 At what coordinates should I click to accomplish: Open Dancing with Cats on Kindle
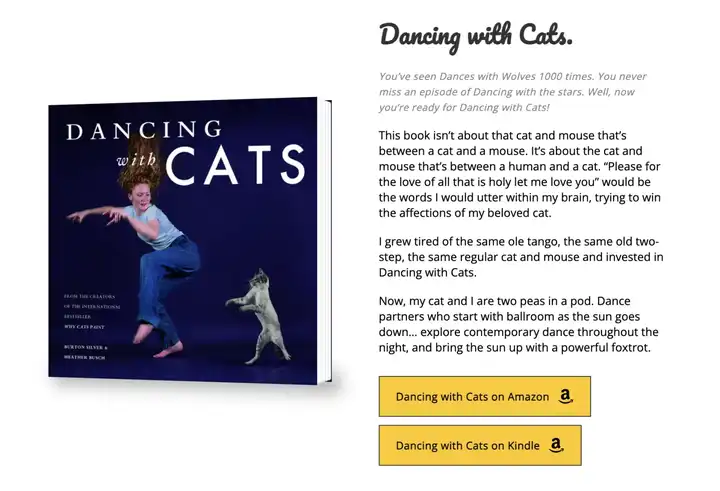tap(480, 445)
